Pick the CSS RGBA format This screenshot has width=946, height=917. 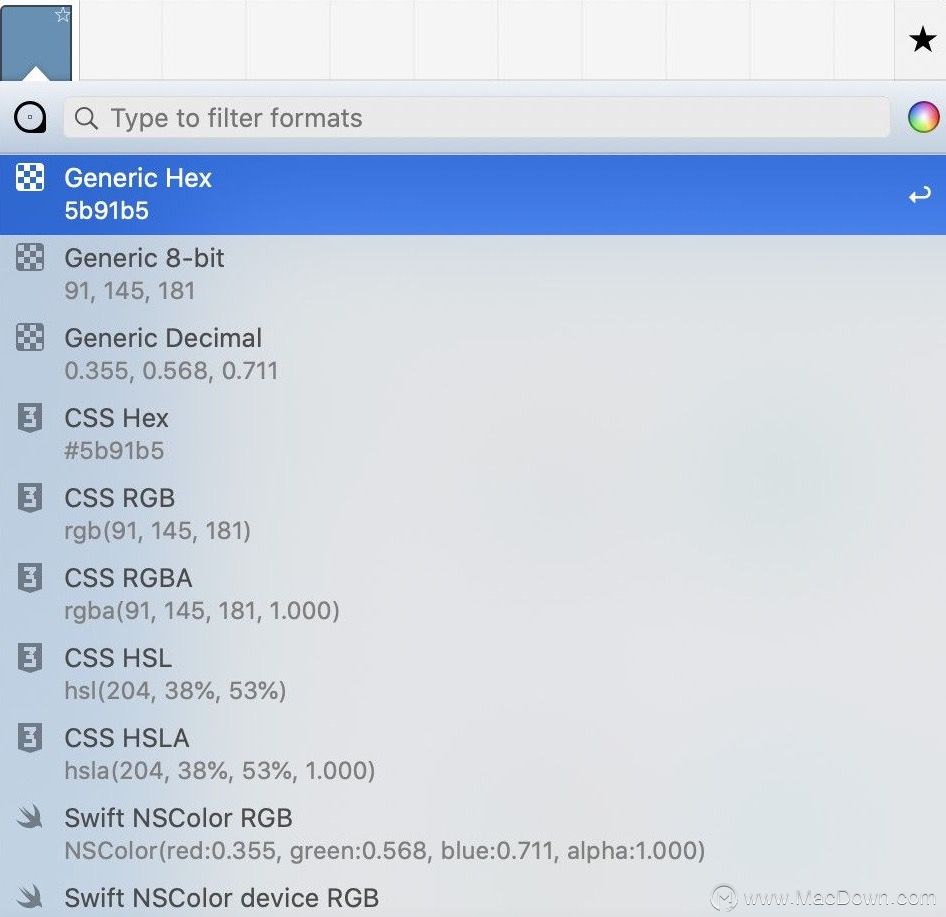tap(473, 594)
